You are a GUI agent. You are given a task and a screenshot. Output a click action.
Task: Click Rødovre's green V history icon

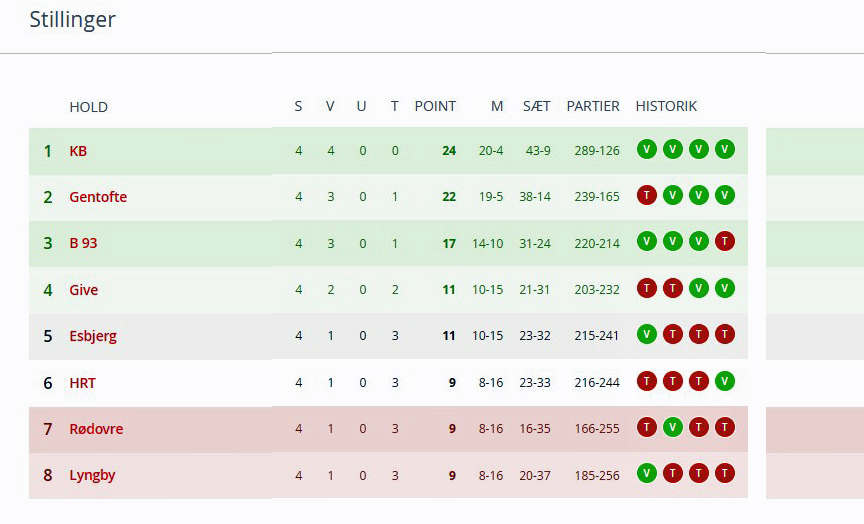[673, 428]
